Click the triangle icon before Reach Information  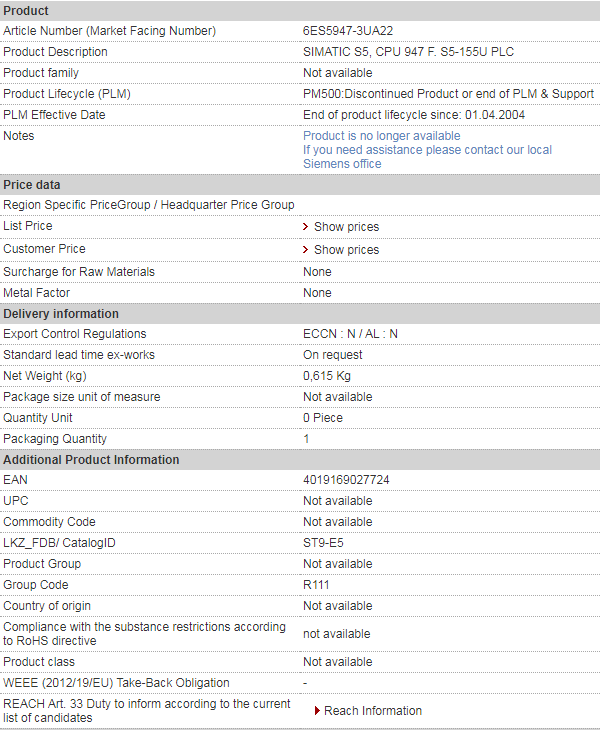point(317,711)
